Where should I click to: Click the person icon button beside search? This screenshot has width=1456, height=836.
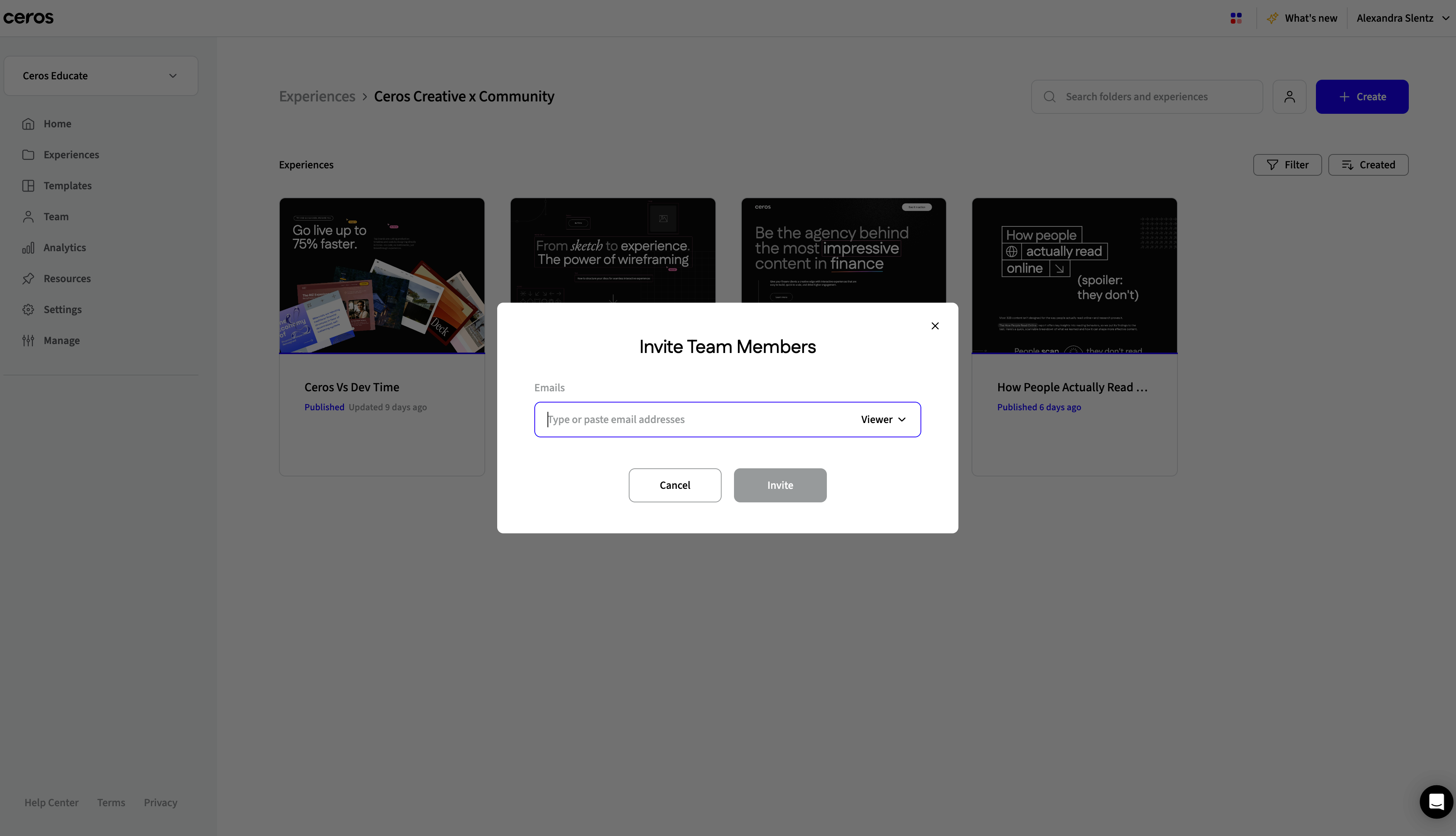1290,97
